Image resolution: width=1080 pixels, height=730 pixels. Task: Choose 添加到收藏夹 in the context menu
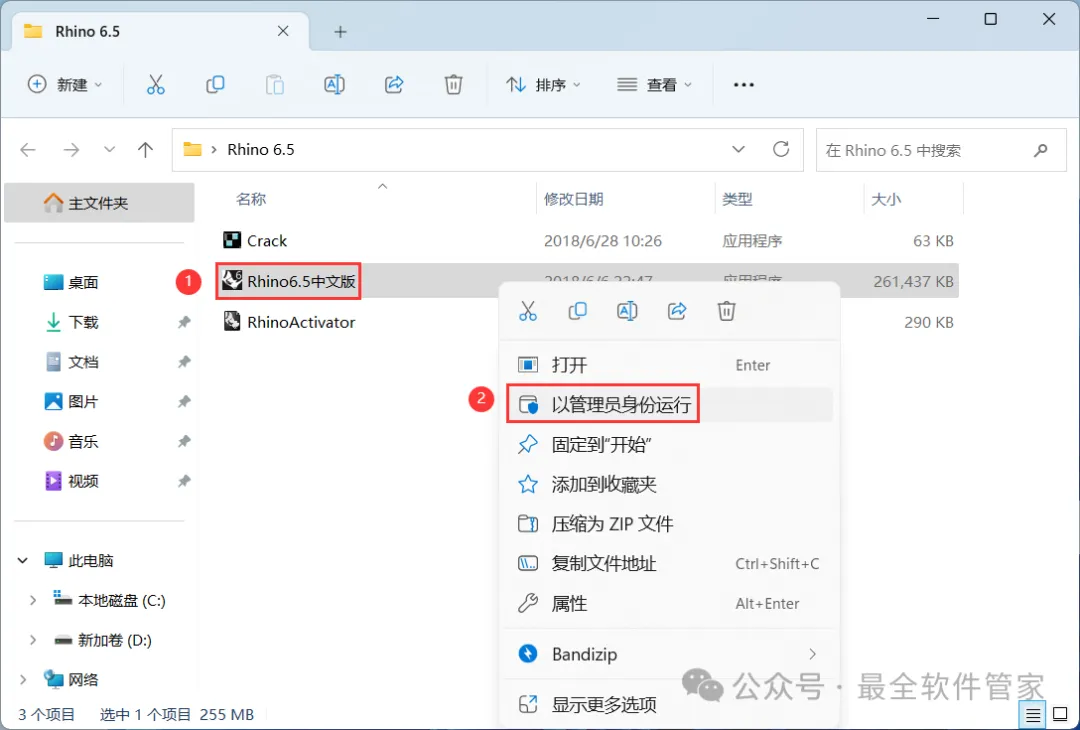coord(669,484)
